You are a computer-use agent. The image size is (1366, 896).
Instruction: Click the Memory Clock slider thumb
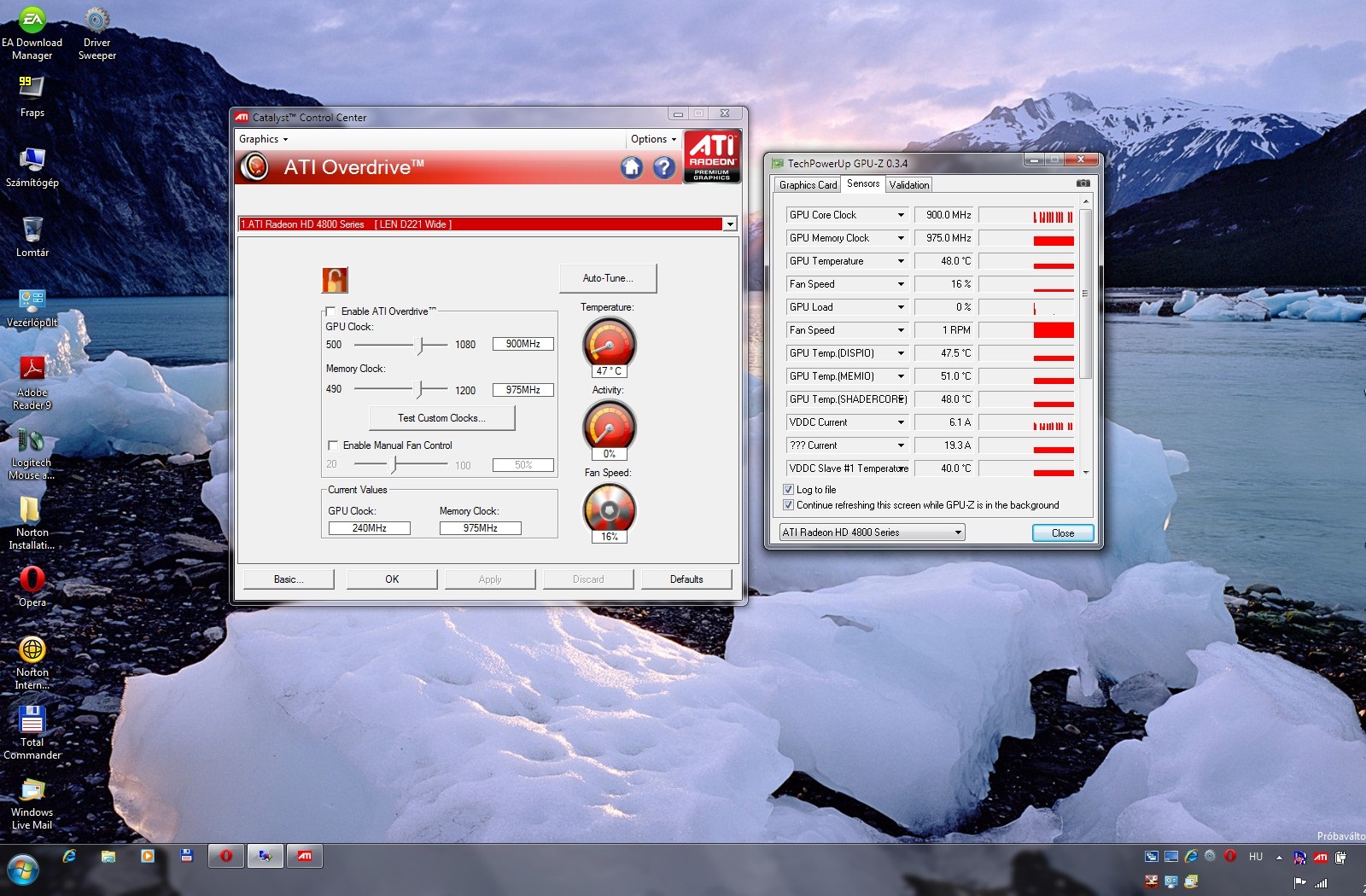click(420, 390)
